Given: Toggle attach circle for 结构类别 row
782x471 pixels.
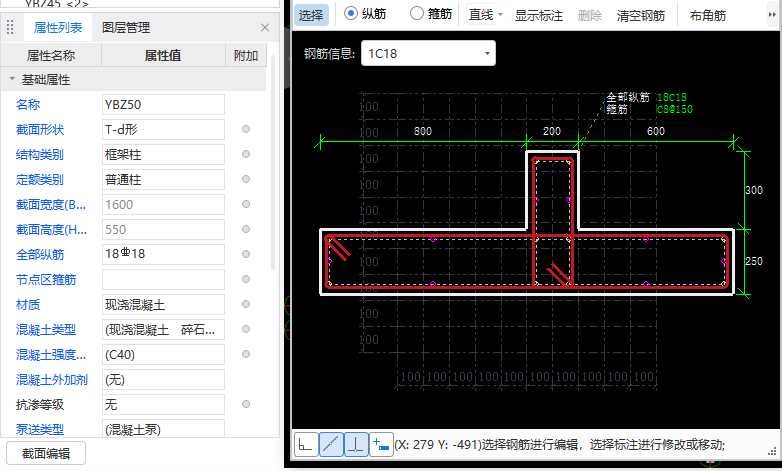Looking at the screenshot, I should pyautogui.click(x=246, y=154).
